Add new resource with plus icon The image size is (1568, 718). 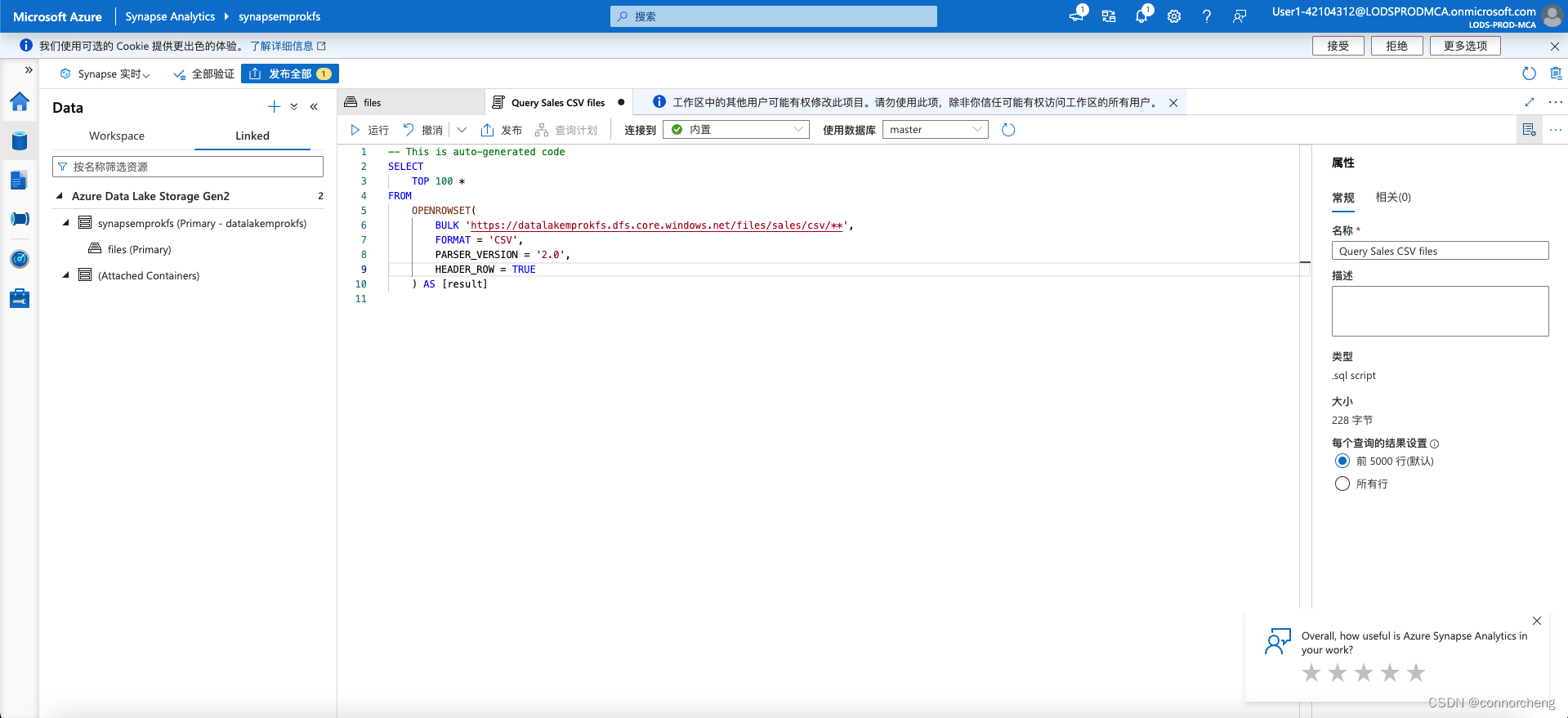point(274,107)
